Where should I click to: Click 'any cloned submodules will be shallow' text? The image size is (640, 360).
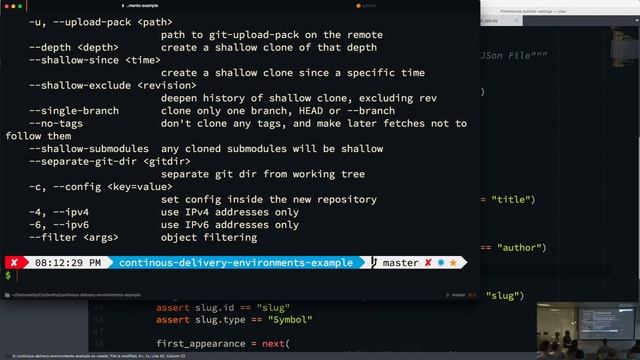coord(272,149)
